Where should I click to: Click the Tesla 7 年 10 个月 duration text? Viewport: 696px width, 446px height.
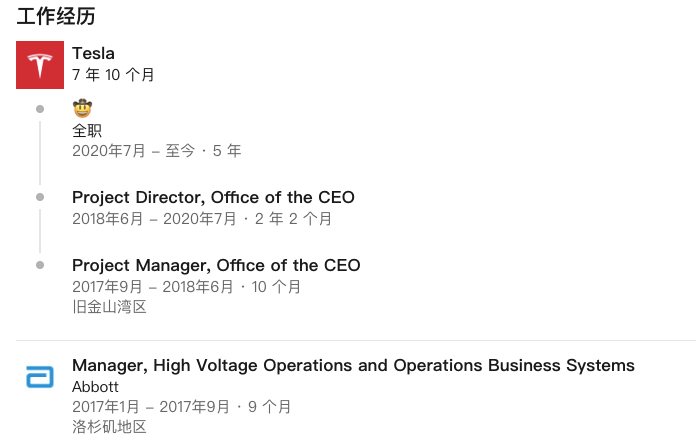[113, 75]
